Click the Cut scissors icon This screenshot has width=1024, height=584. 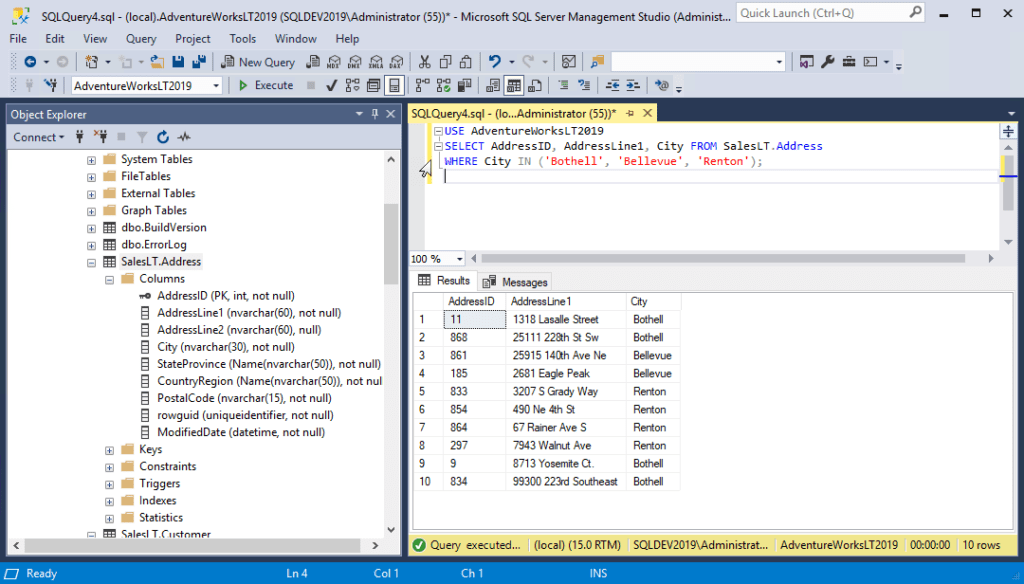pyautogui.click(x=424, y=62)
